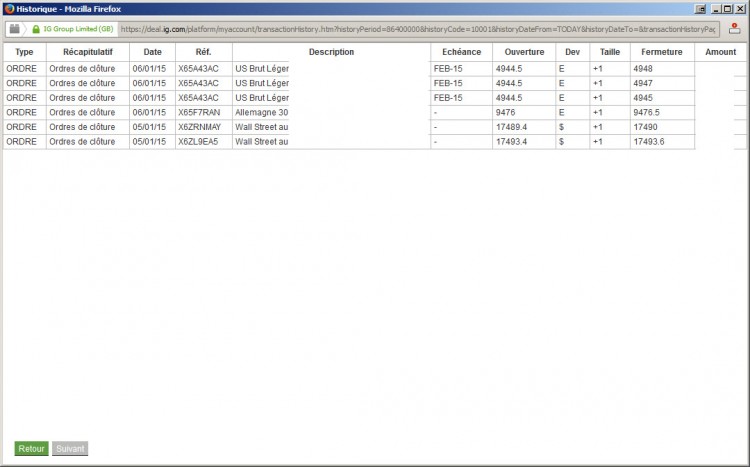Click the green Retour button
This screenshot has width=750, height=467.
click(32, 448)
